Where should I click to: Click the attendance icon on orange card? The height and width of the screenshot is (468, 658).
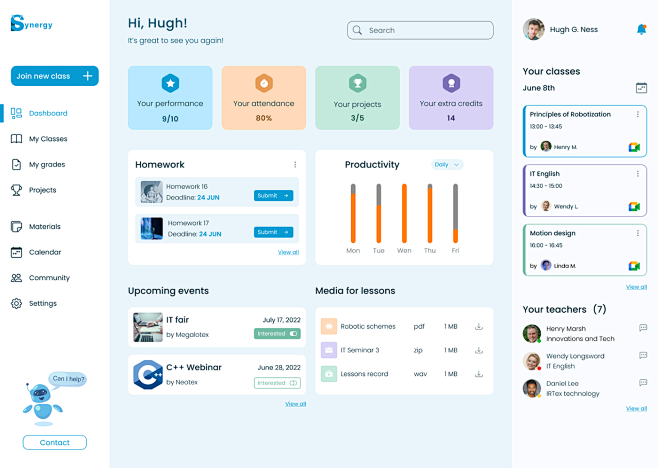point(264,83)
